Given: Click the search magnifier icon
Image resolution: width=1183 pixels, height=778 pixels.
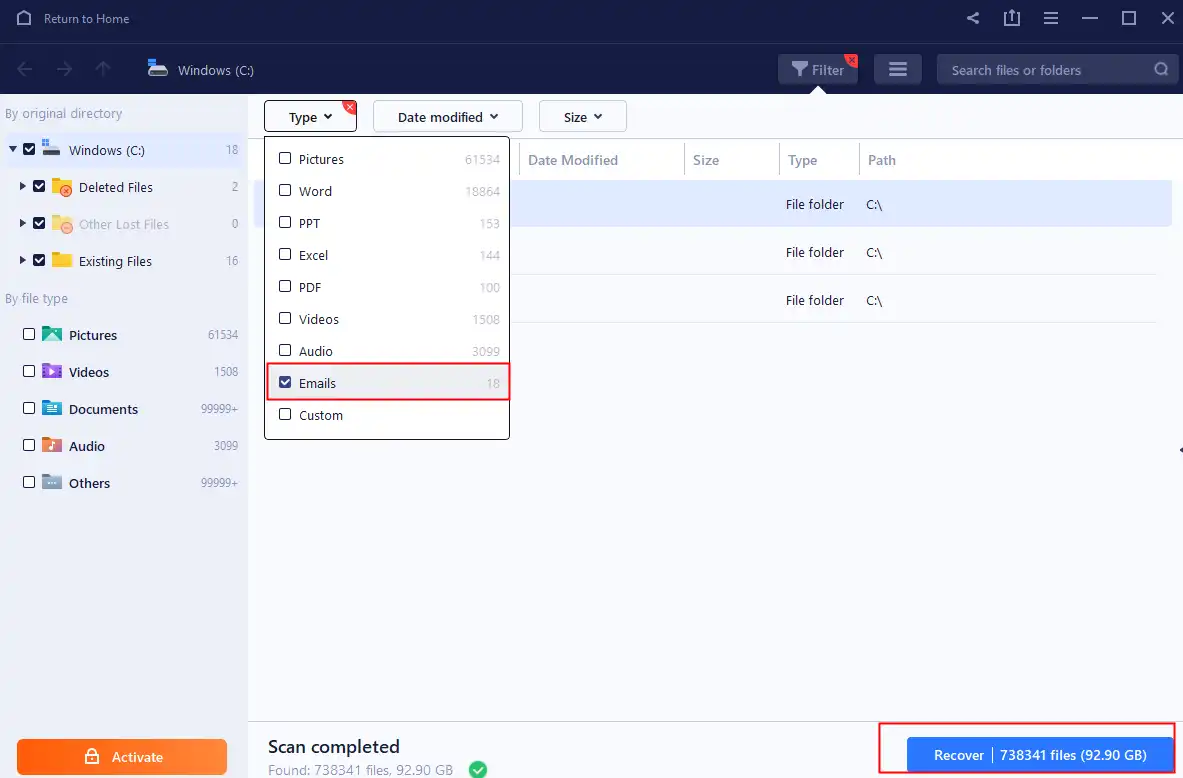Looking at the screenshot, I should pos(1161,69).
